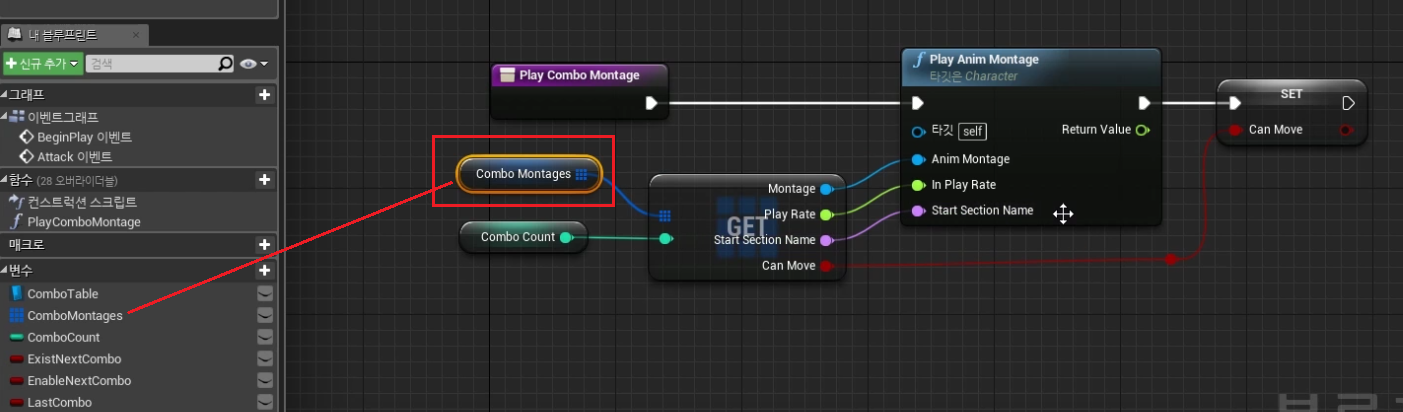The image size is (1403, 412).
Task: Collapse the 그래프 section
Action: [x=4, y=95]
